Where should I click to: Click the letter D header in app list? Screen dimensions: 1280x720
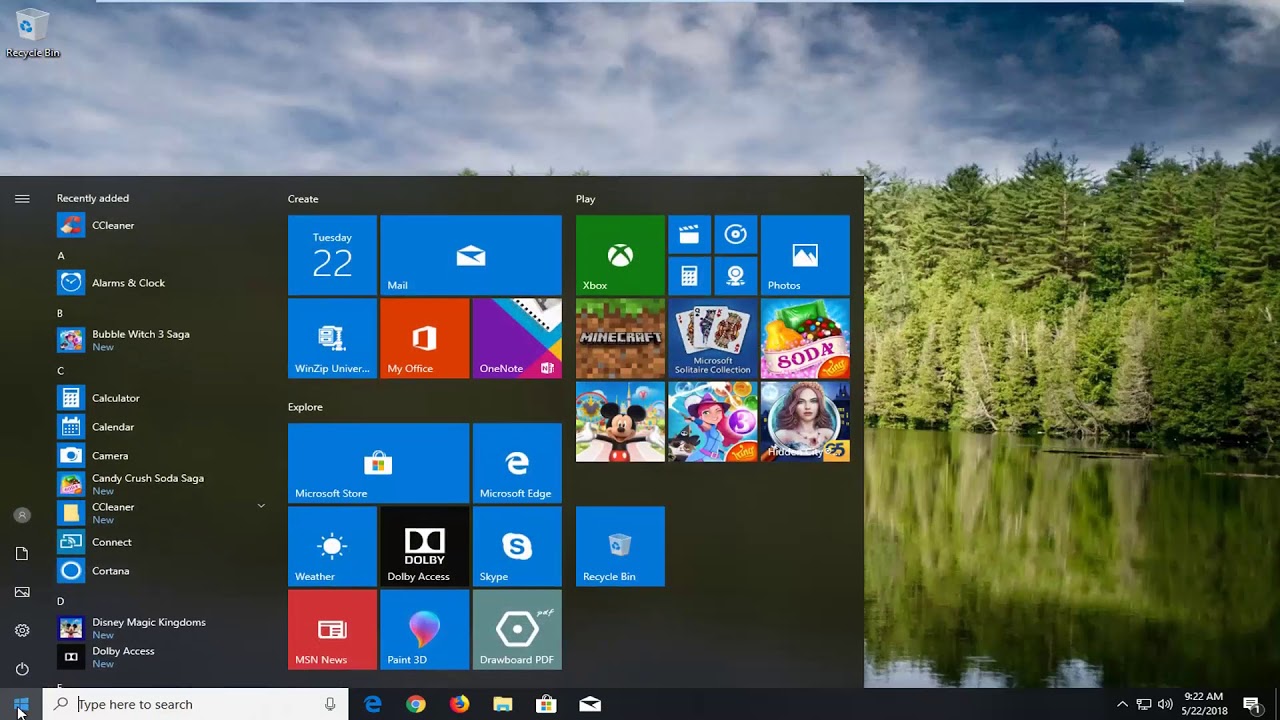61,601
